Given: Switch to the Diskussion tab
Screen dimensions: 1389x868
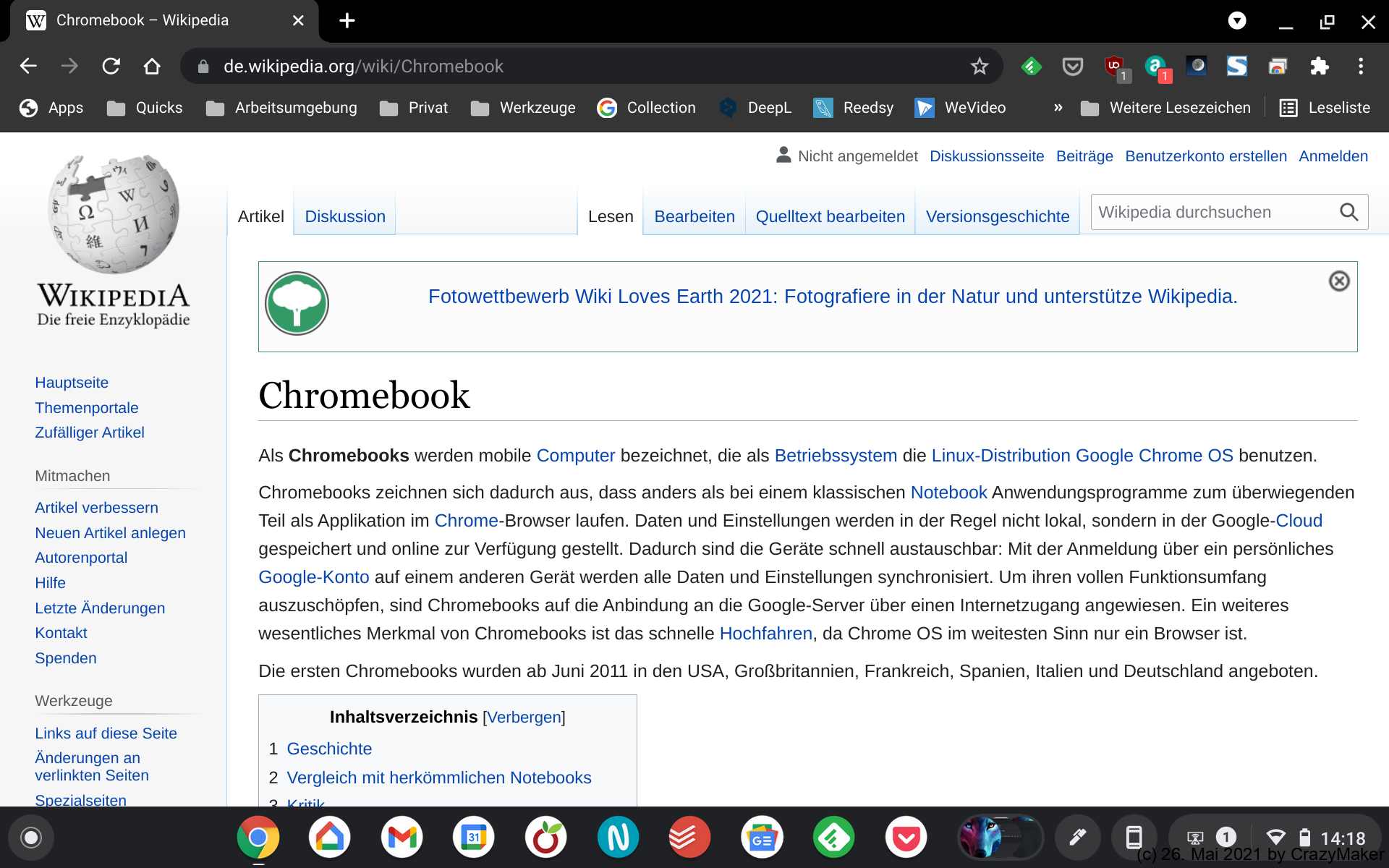Looking at the screenshot, I should [x=345, y=216].
